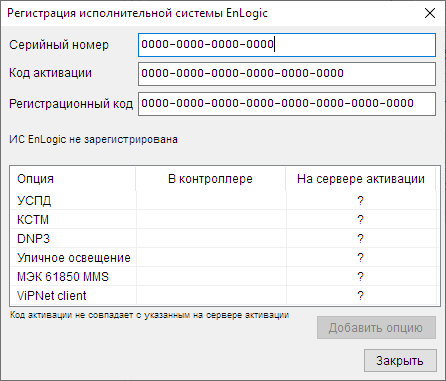This screenshot has height=381, width=446.
Task: Click the Код активации label
Action: [50, 73]
